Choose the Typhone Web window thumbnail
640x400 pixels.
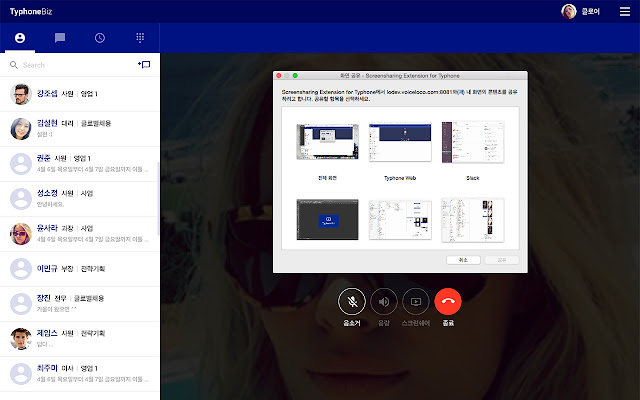pyautogui.click(x=400, y=142)
